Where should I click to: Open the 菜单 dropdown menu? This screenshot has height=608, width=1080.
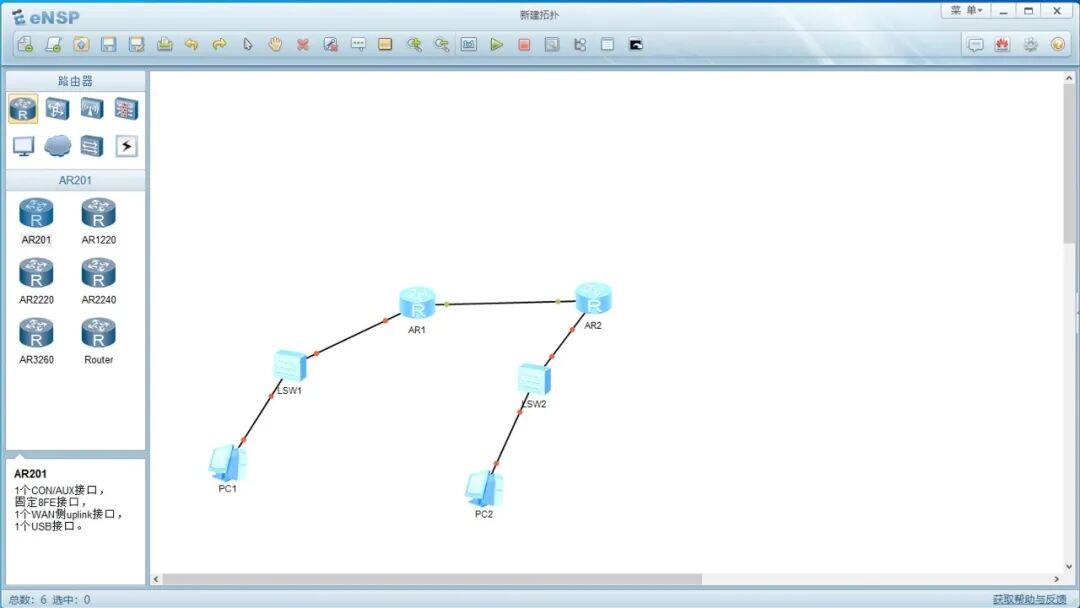(x=966, y=10)
